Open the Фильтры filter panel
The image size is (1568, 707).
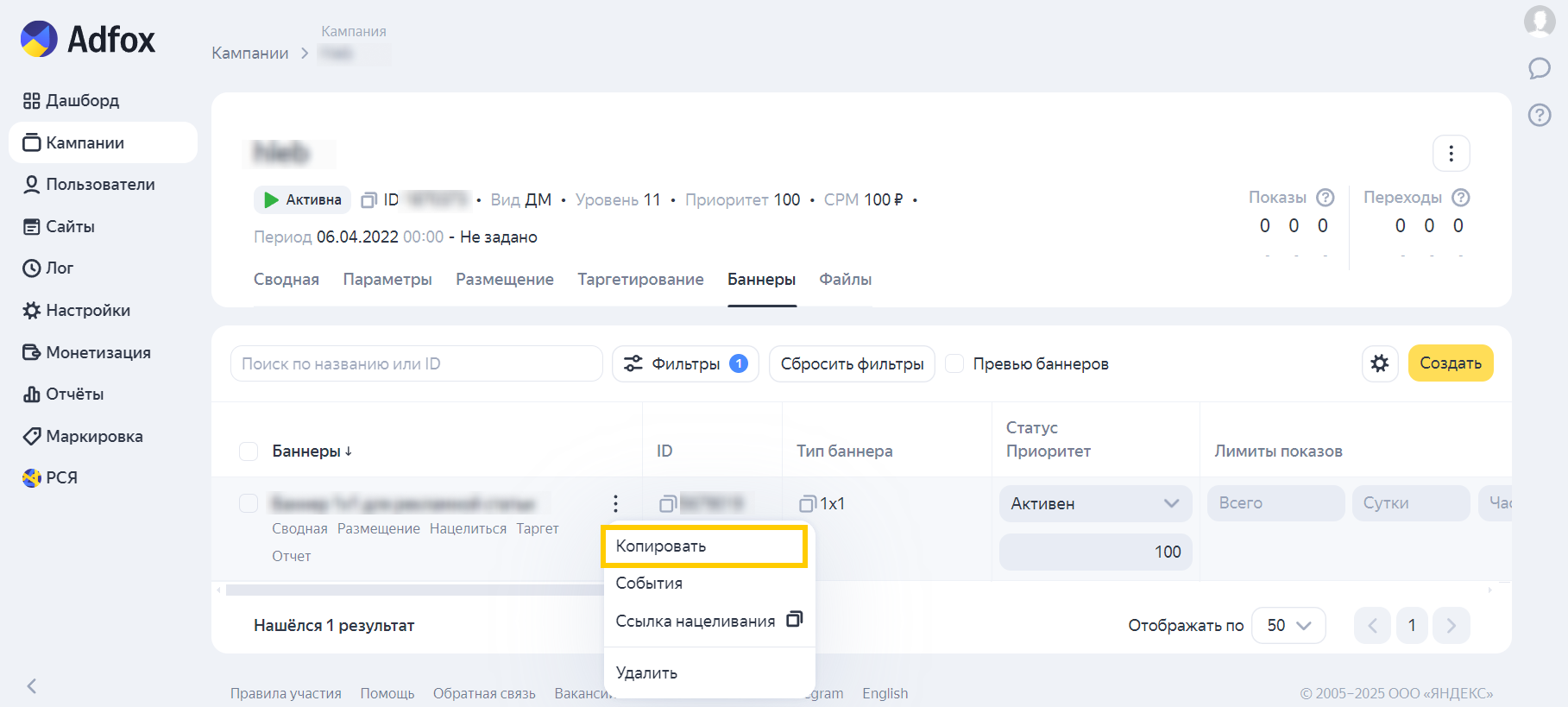pyautogui.click(x=685, y=363)
